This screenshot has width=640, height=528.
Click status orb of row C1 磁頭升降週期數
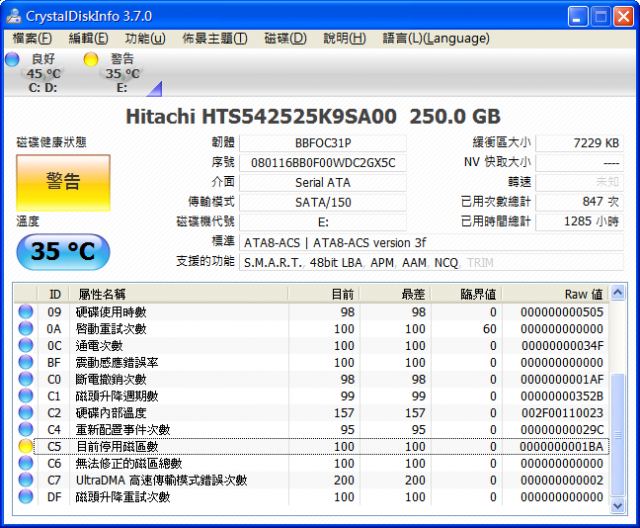click(26, 396)
